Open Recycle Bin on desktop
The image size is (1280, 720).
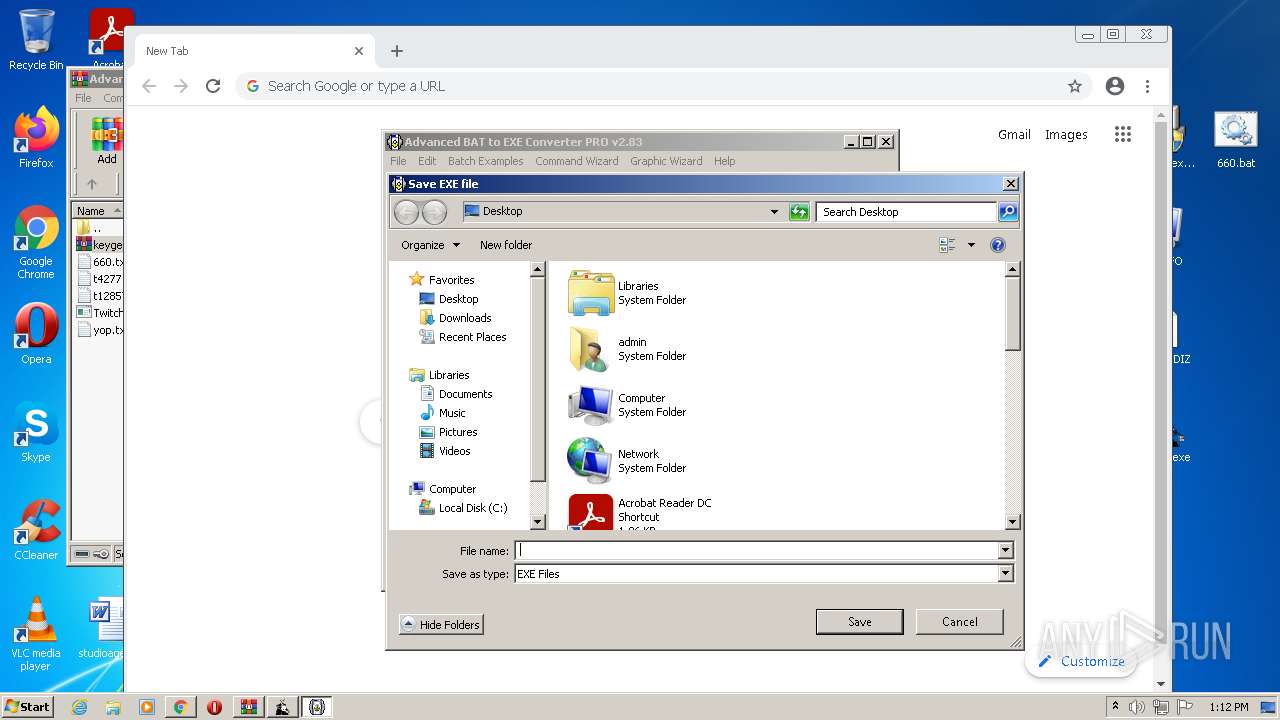point(36,40)
